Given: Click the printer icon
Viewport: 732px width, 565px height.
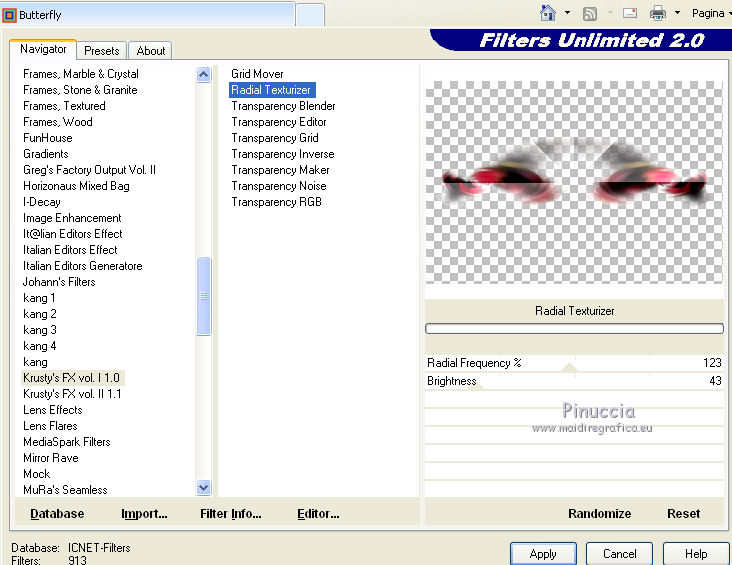Looking at the screenshot, I should [658, 13].
